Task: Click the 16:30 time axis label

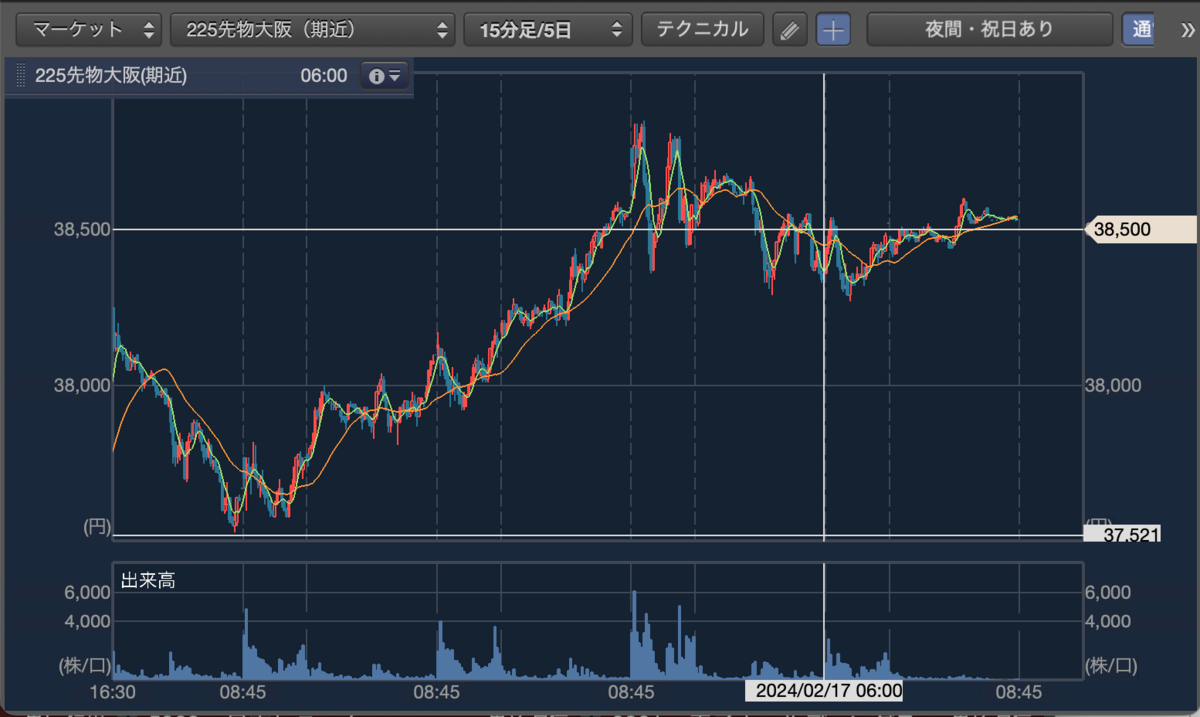Action: pos(113,691)
